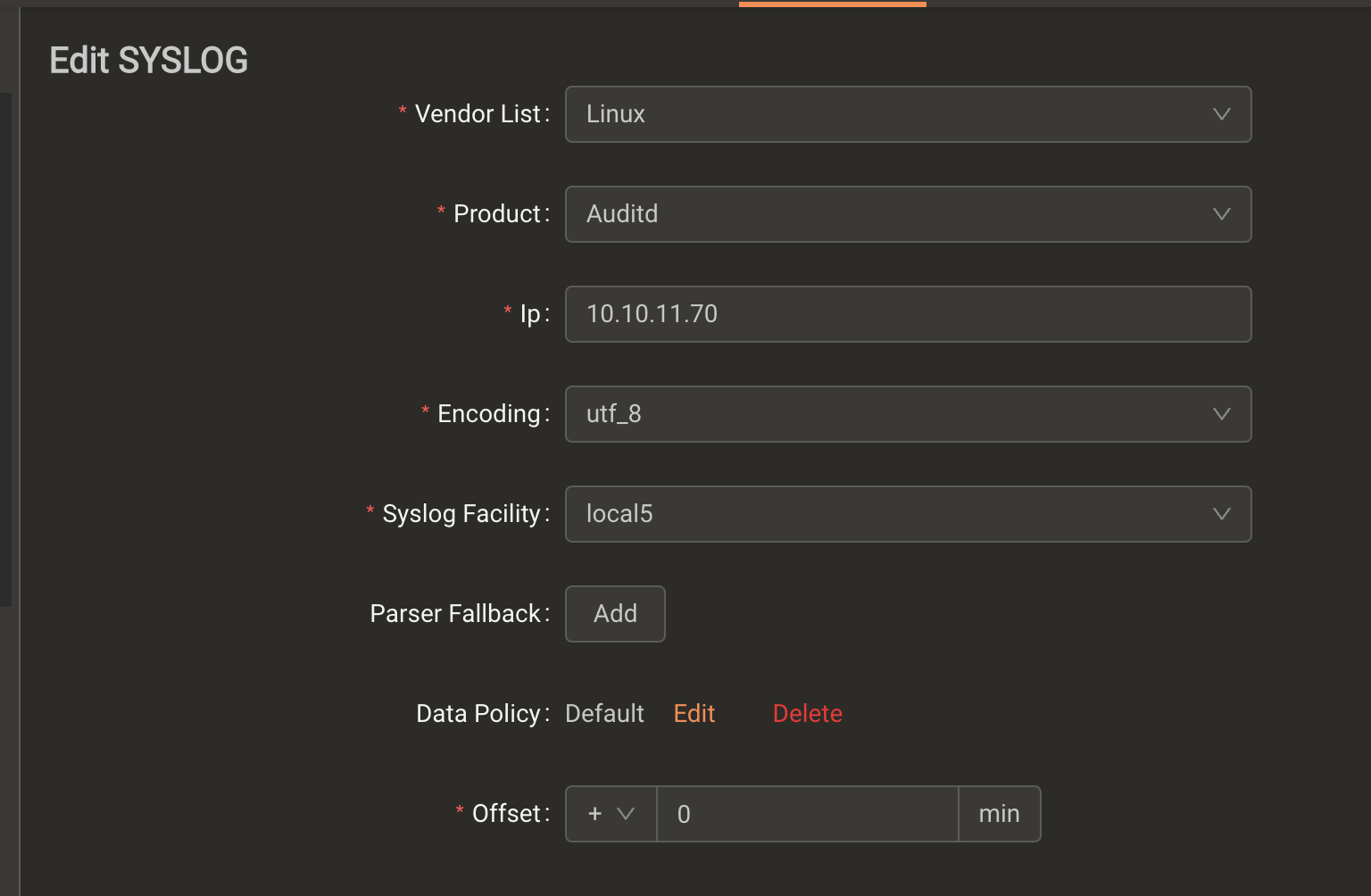Click the chevron arrow in Syslog Facility
1371x896 pixels.
point(1222,514)
